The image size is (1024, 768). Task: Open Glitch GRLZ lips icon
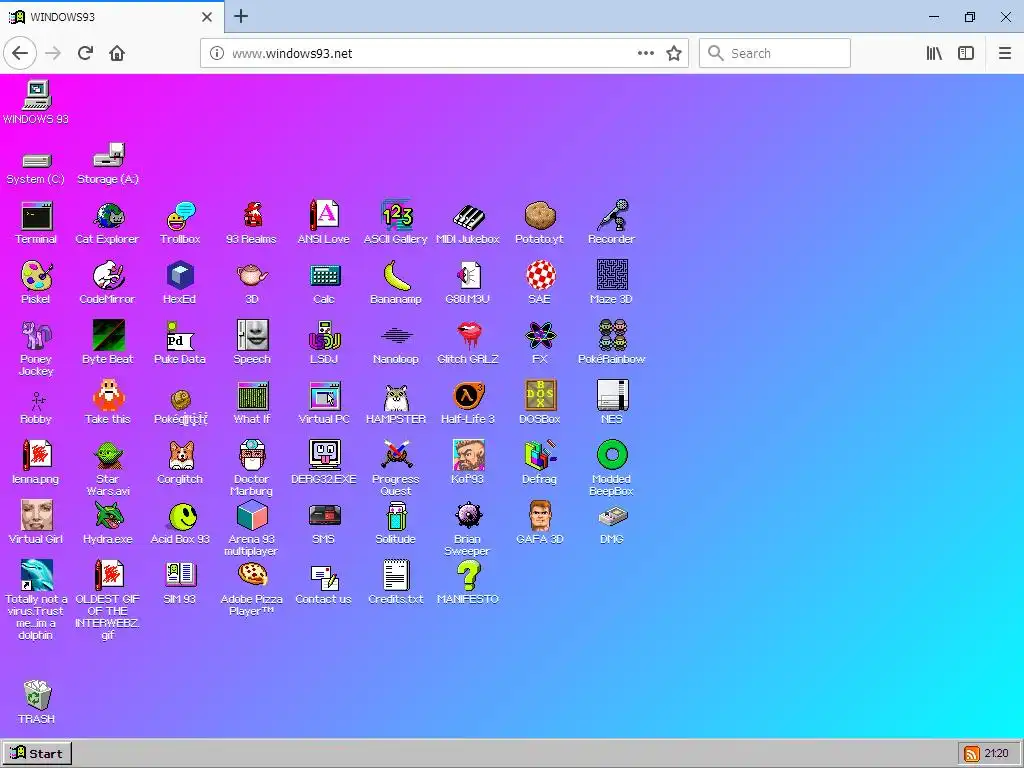(x=468, y=336)
